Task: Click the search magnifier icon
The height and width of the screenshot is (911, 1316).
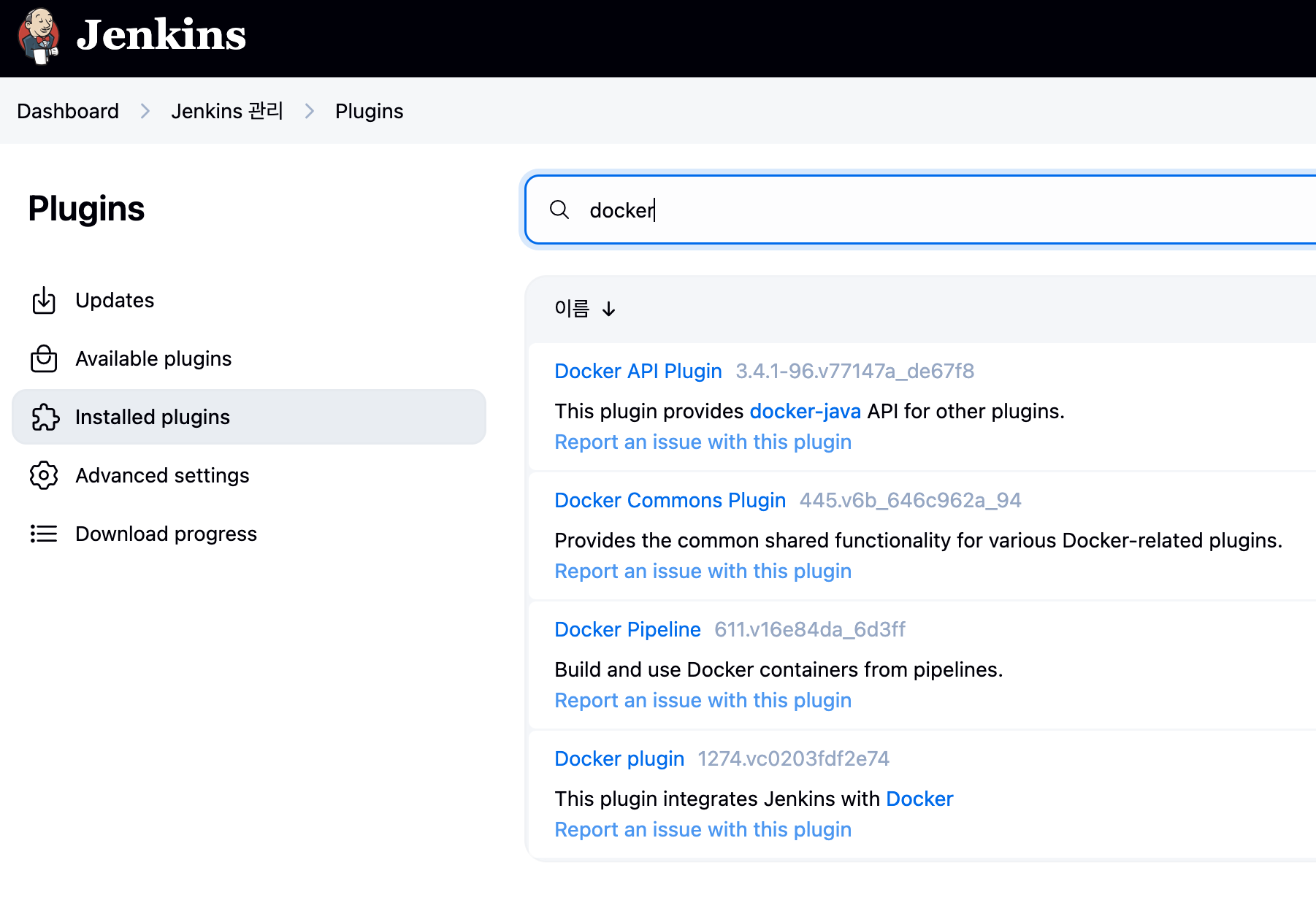Action: click(x=559, y=210)
